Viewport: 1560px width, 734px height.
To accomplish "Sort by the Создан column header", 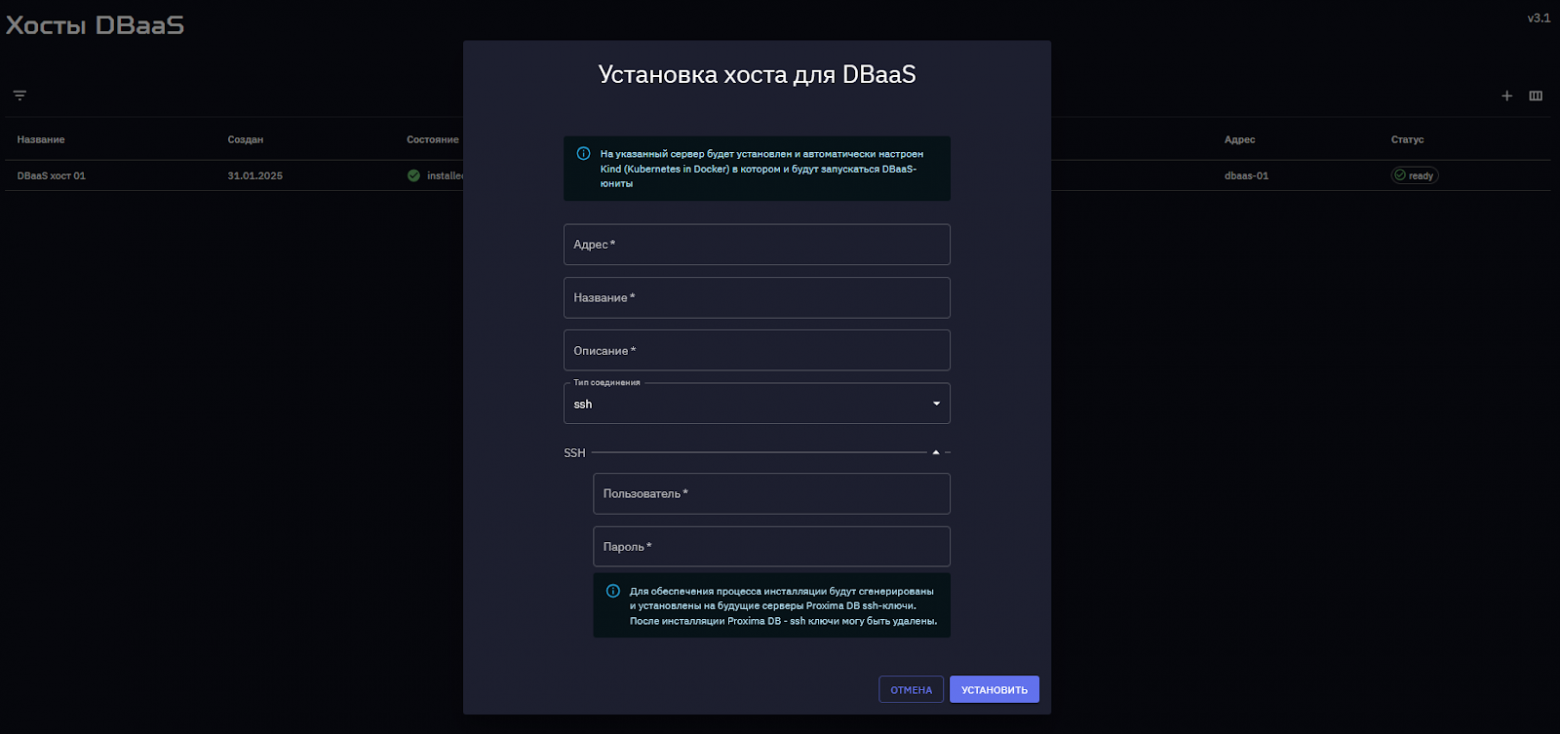I will [x=245, y=140].
